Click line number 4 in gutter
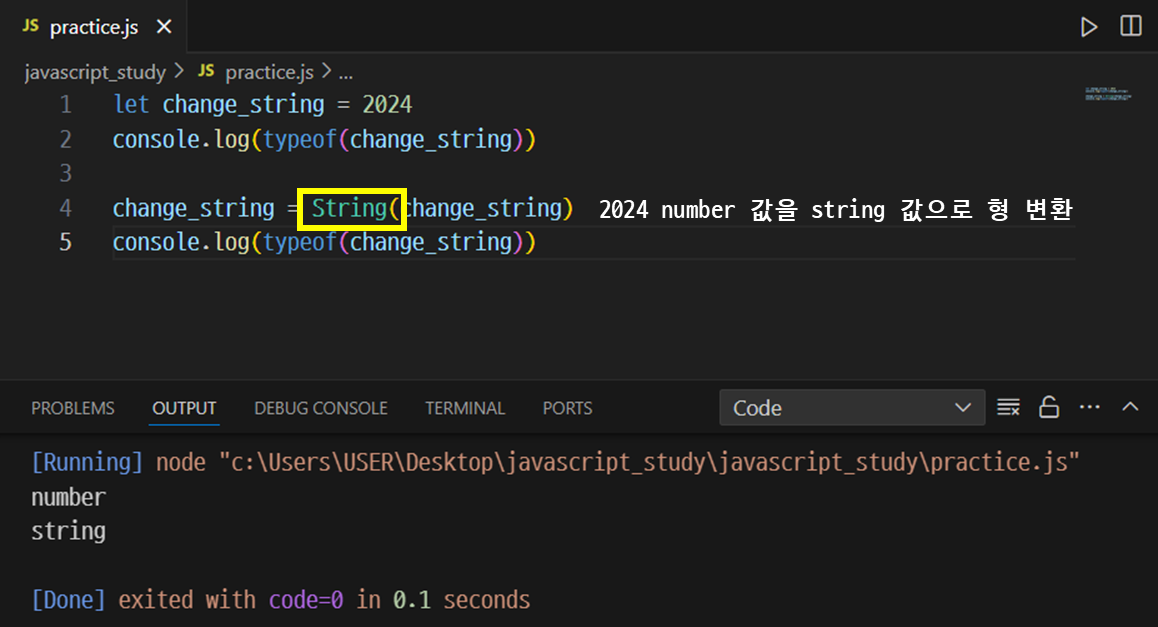 pyautogui.click(x=66, y=208)
